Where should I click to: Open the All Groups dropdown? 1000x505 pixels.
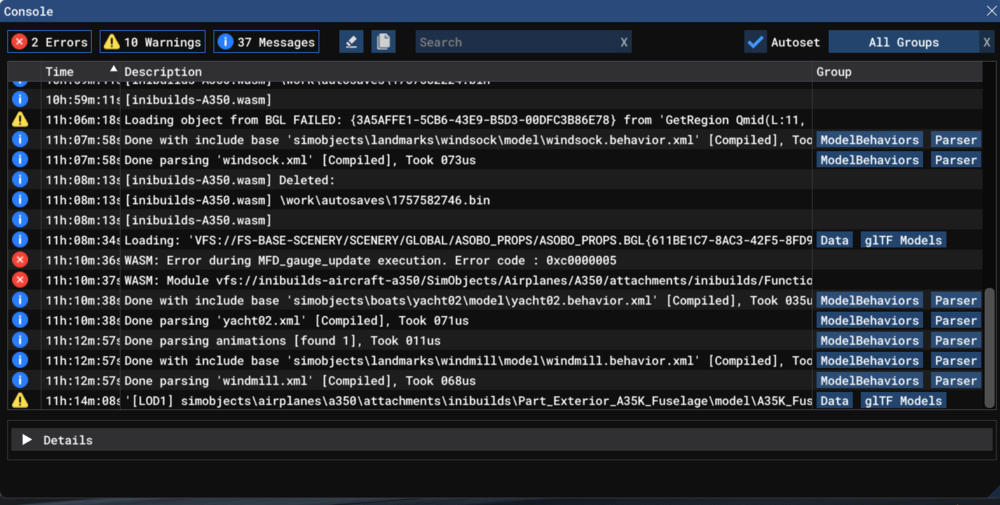click(x=903, y=42)
